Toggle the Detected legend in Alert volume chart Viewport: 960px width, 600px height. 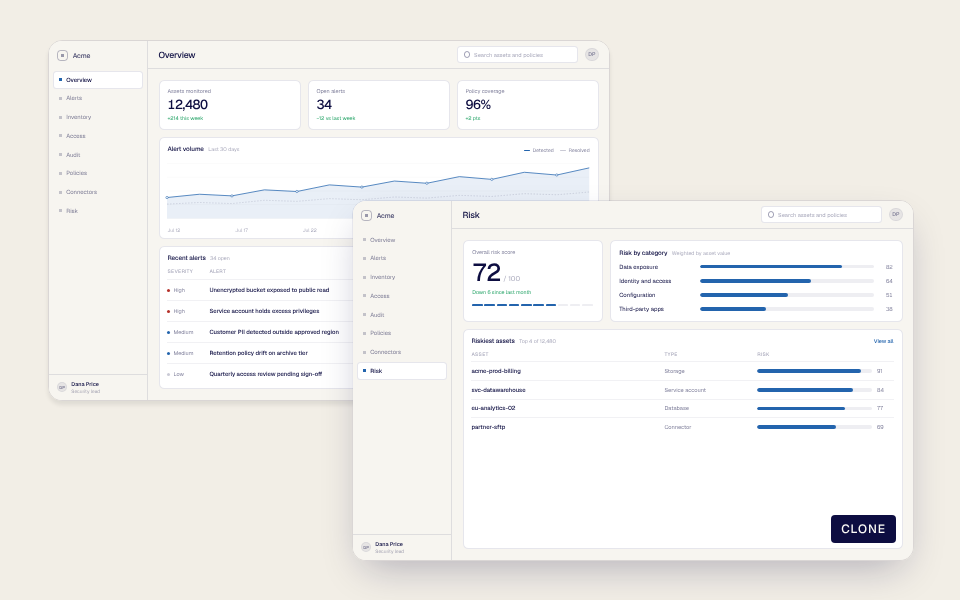tap(539, 150)
